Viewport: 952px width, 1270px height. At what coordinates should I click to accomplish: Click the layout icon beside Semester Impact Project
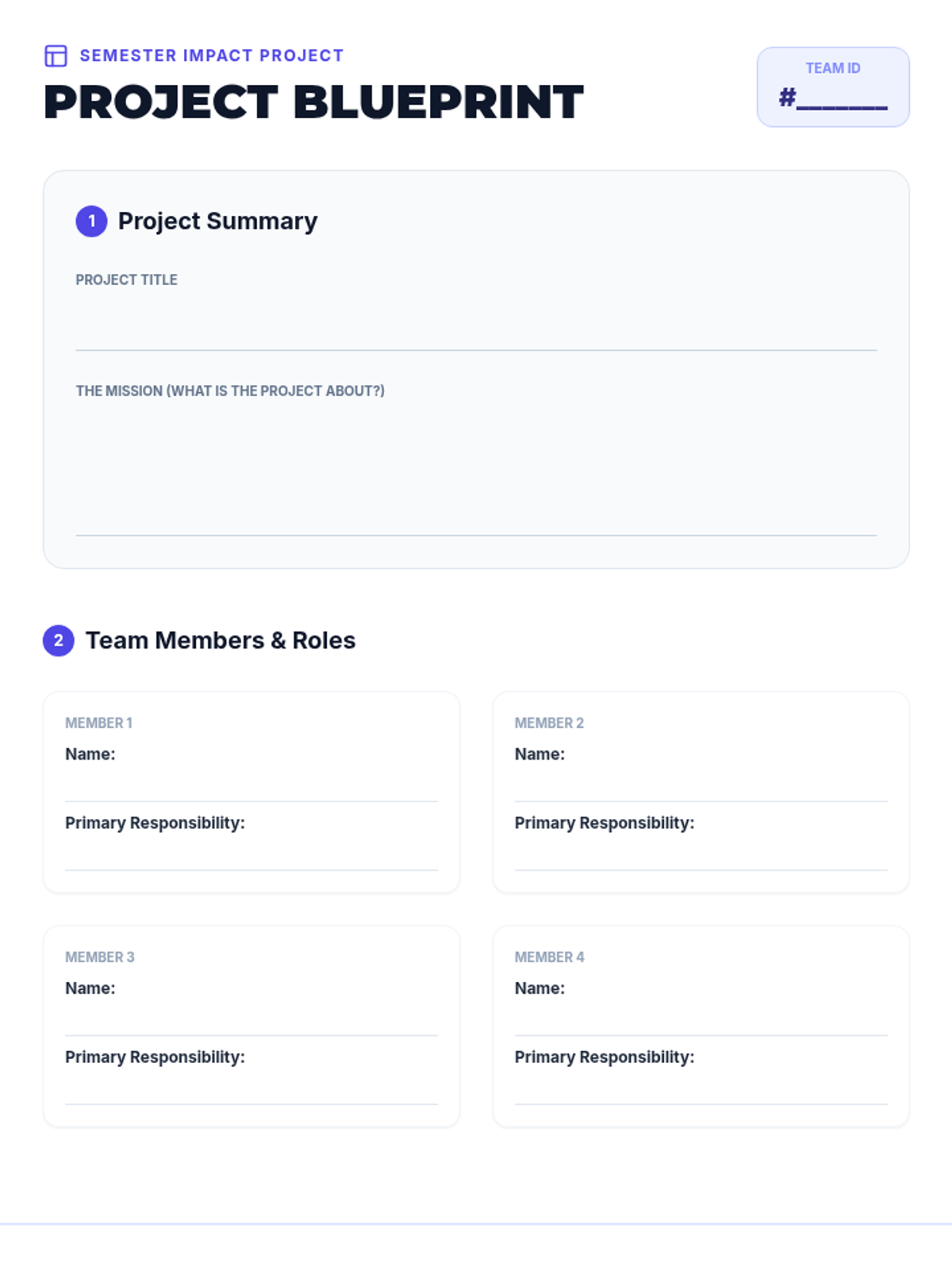click(56, 56)
